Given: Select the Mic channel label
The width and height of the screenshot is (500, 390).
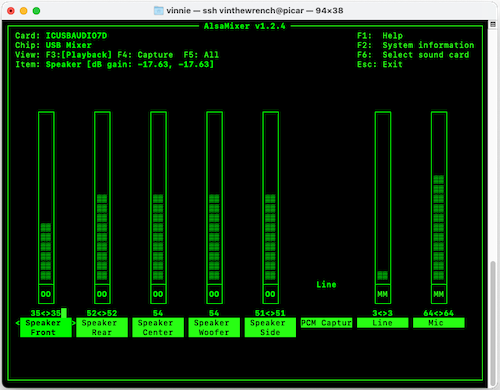Looking at the screenshot, I should (438, 323).
